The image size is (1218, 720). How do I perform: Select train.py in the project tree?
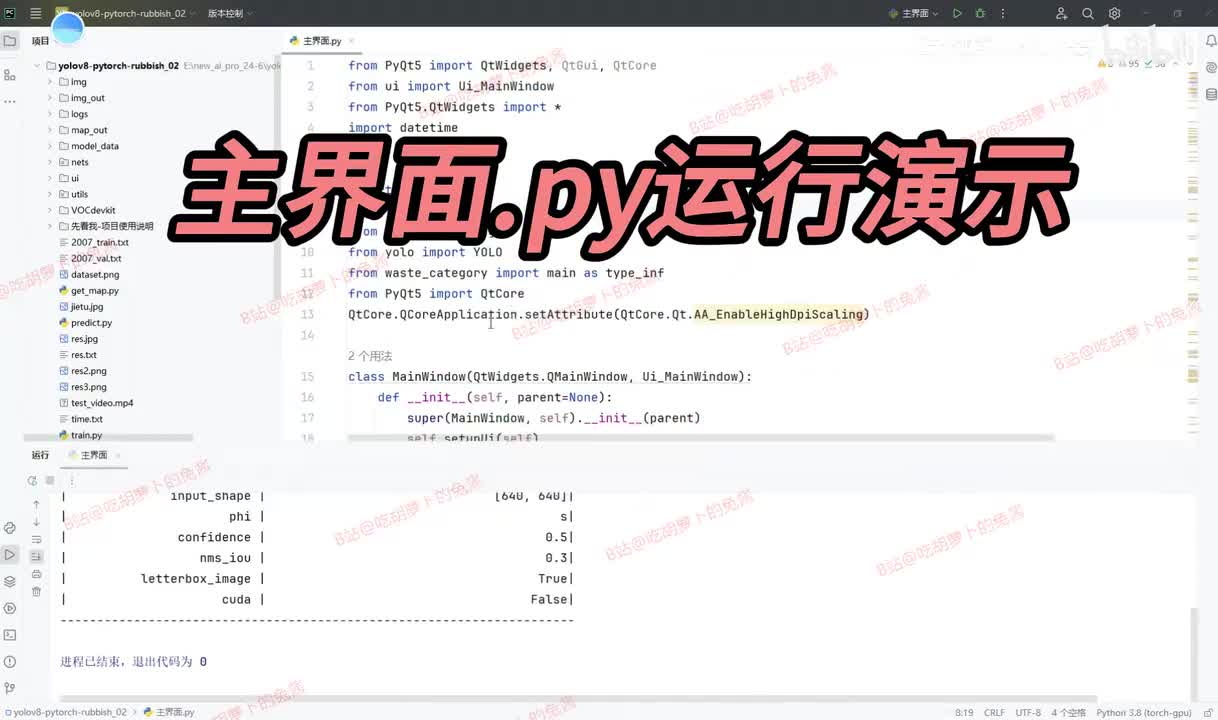(x=86, y=435)
